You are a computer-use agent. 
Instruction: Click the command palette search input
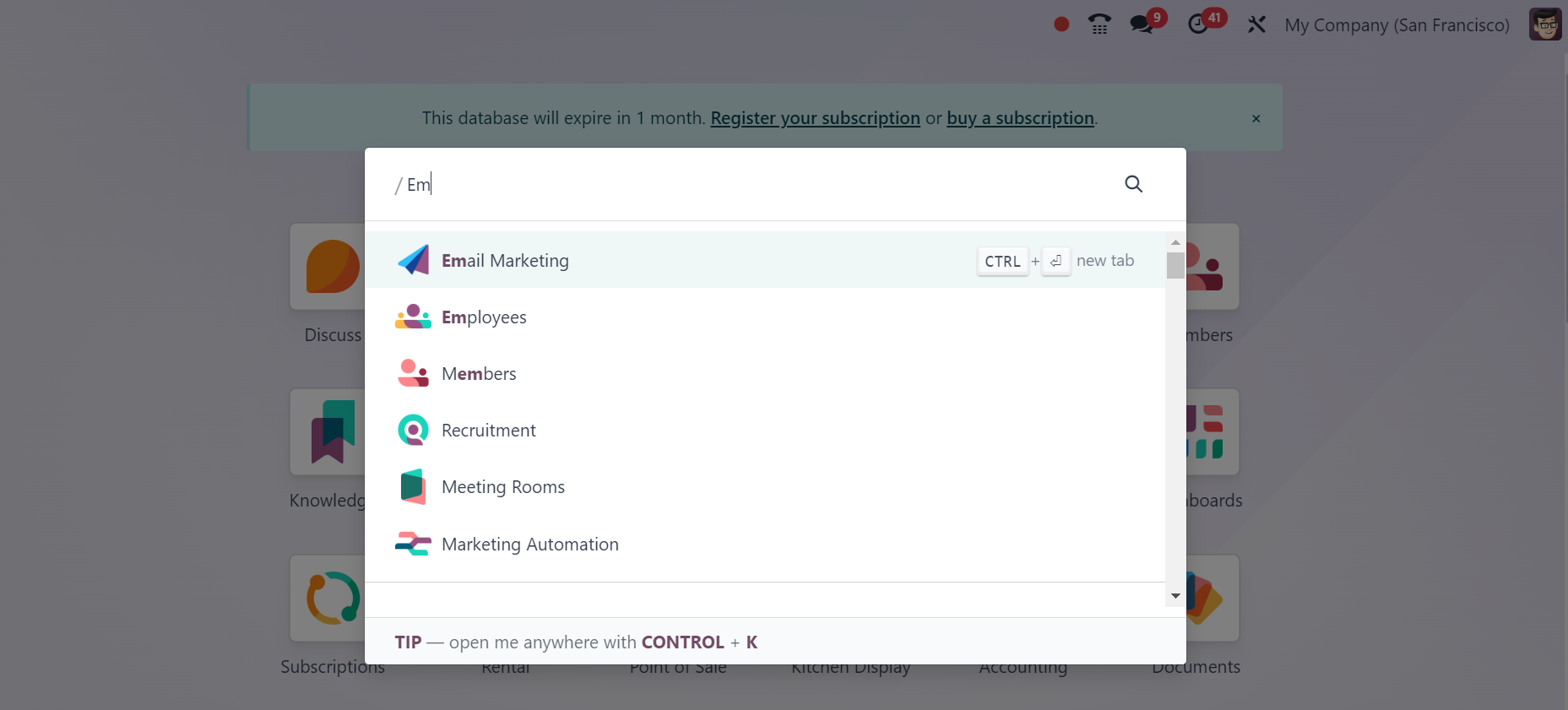pos(756,184)
